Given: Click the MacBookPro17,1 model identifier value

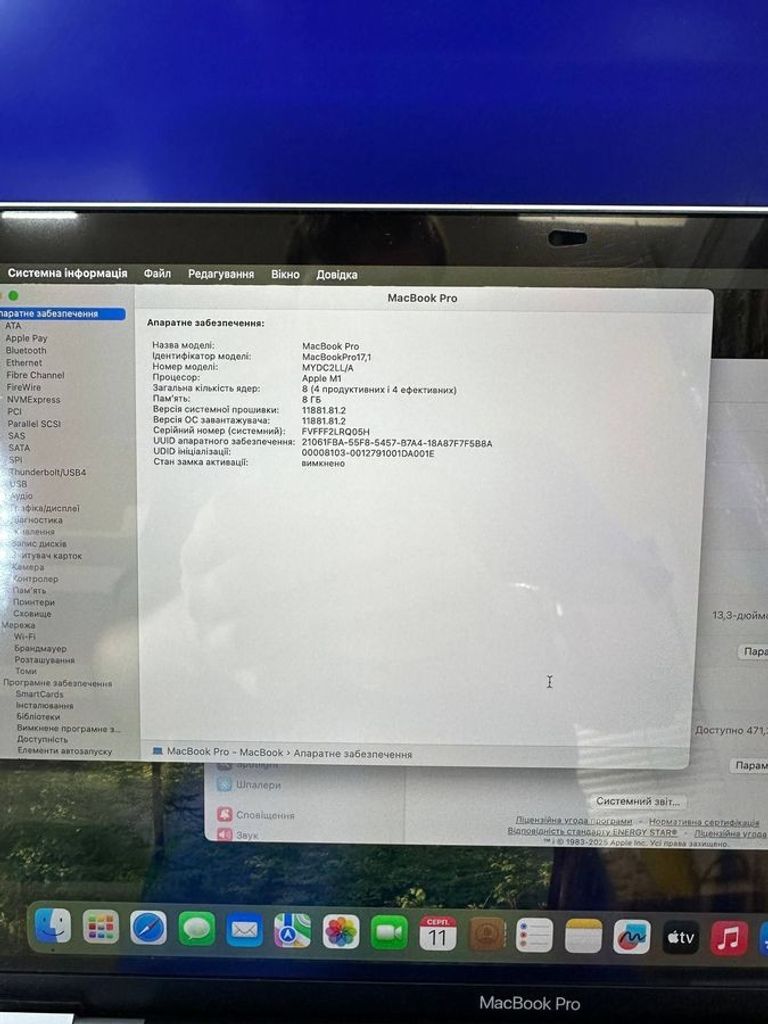Looking at the screenshot, I should pos(336,357).
